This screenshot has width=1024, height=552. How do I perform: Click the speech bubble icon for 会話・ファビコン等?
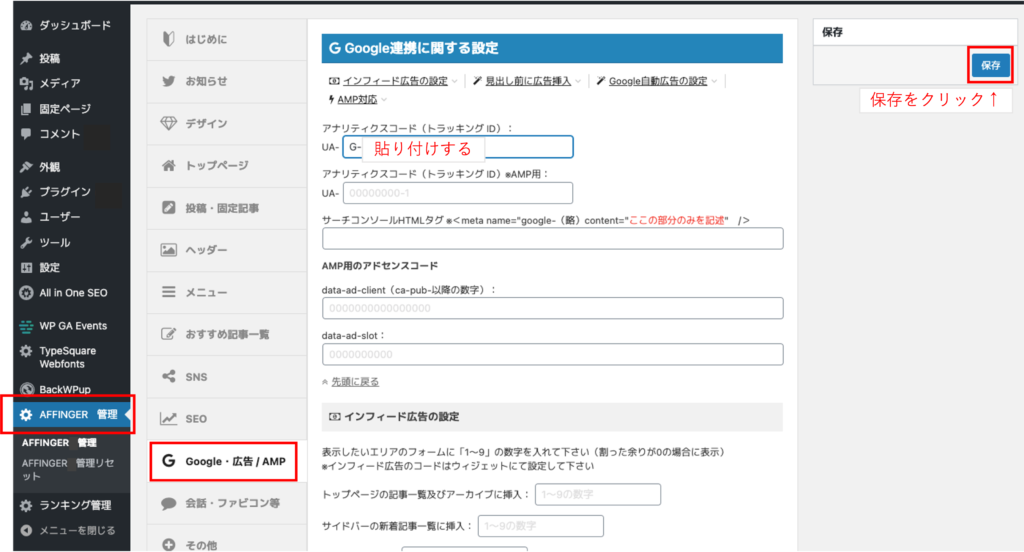[169, 503]
